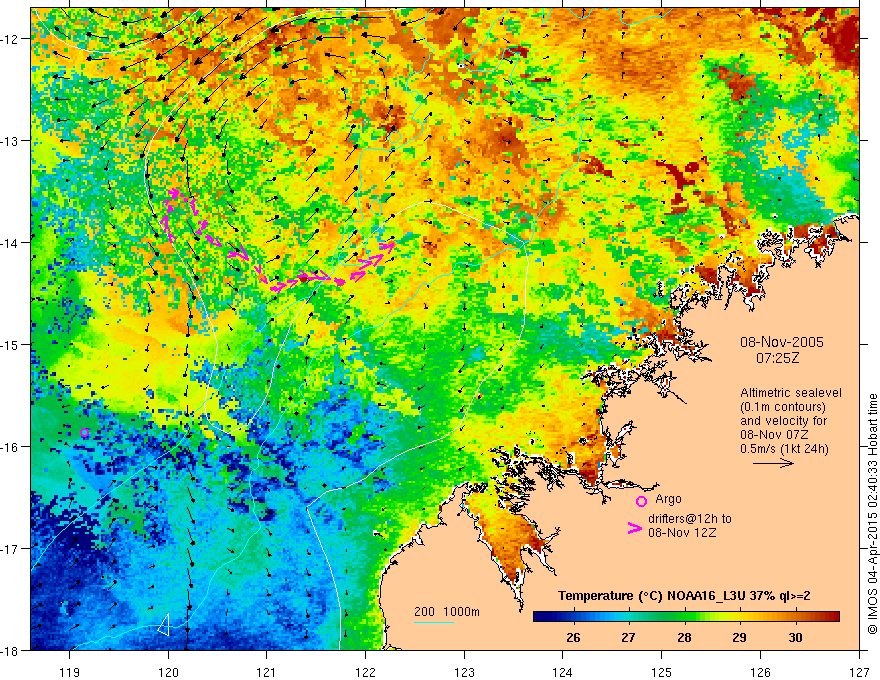Click the Argo float circle on the map near latitude -16
This screenshot has width=880, height=680.
pyautogui.click(x=85, y=433)
